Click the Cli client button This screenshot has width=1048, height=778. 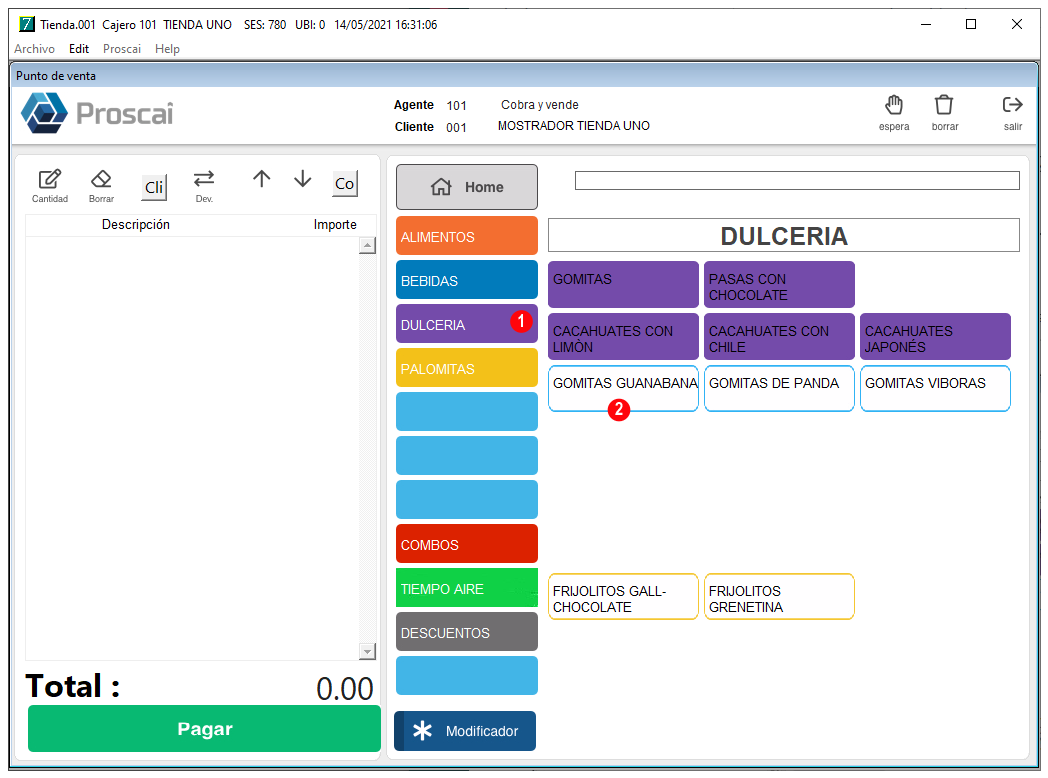pos(154,186)
